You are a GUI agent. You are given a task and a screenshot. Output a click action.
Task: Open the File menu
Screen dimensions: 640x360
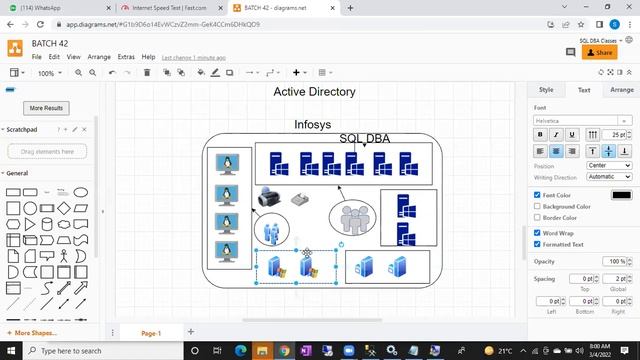pos(37,57)
